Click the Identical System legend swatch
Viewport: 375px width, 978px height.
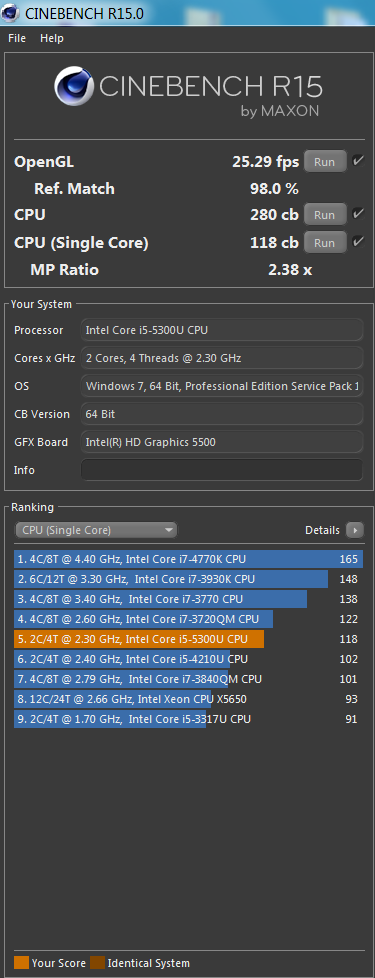tap(97, 962)
